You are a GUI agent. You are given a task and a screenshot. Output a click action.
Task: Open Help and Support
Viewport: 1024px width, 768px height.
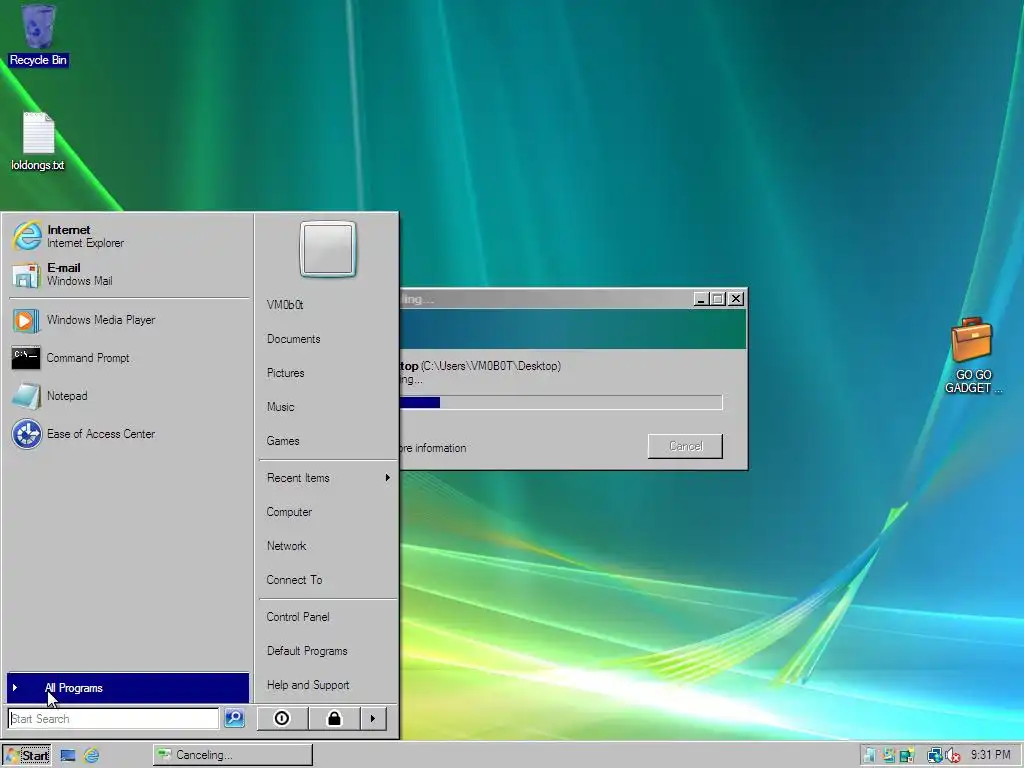(328, 685)
